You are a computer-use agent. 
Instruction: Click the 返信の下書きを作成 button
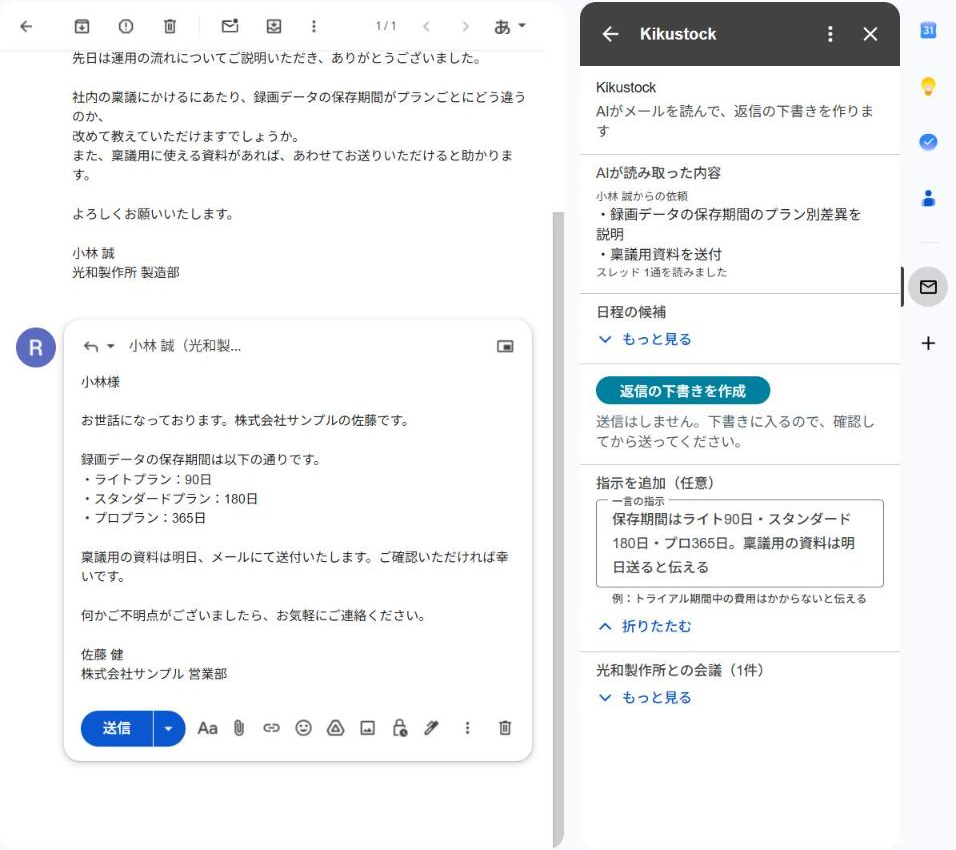(683, 391)
